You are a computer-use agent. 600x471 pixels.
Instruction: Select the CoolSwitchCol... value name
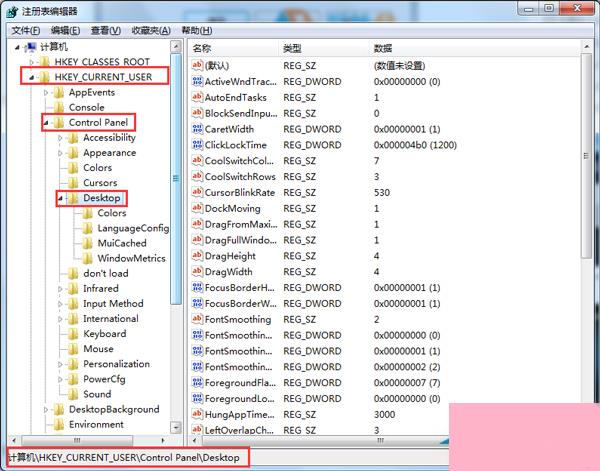240,161
